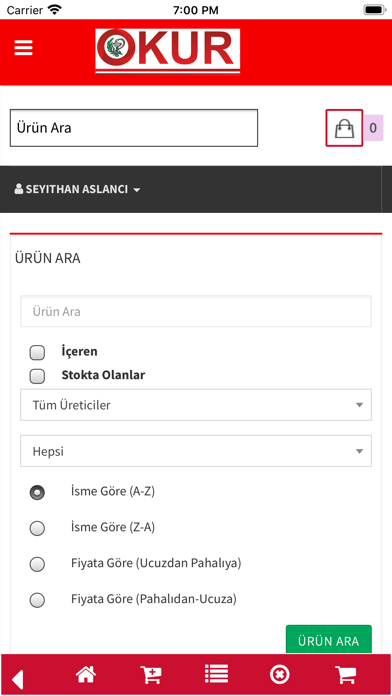Open the Hepsi dropdown
The height and width of the screenshot is (696, 392).
coord(196,451)
